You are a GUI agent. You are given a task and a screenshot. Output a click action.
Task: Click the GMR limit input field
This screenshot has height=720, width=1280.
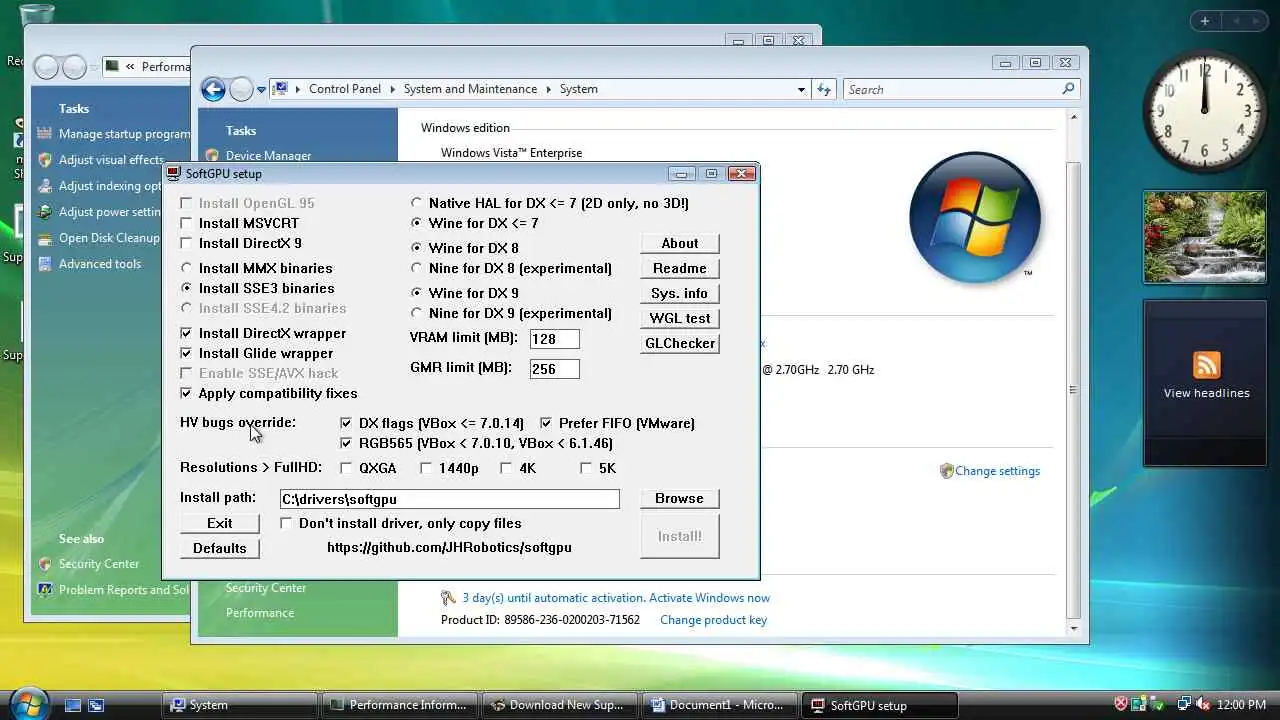click(555, 369)
